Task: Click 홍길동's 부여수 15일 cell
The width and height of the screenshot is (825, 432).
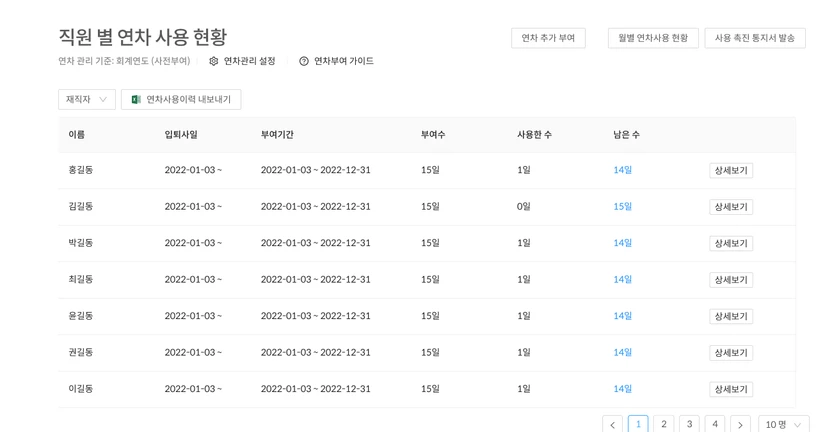Action: 430,170
